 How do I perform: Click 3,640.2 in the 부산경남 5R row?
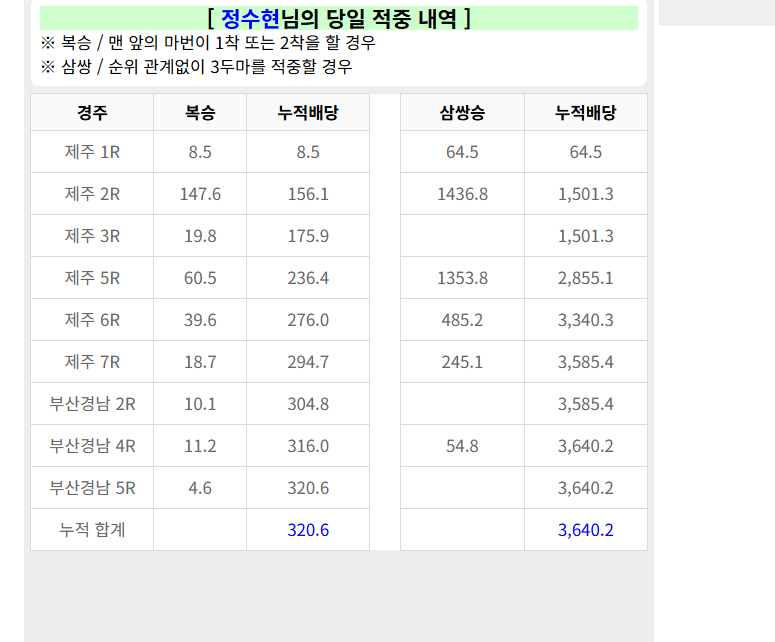coord(586,488)
